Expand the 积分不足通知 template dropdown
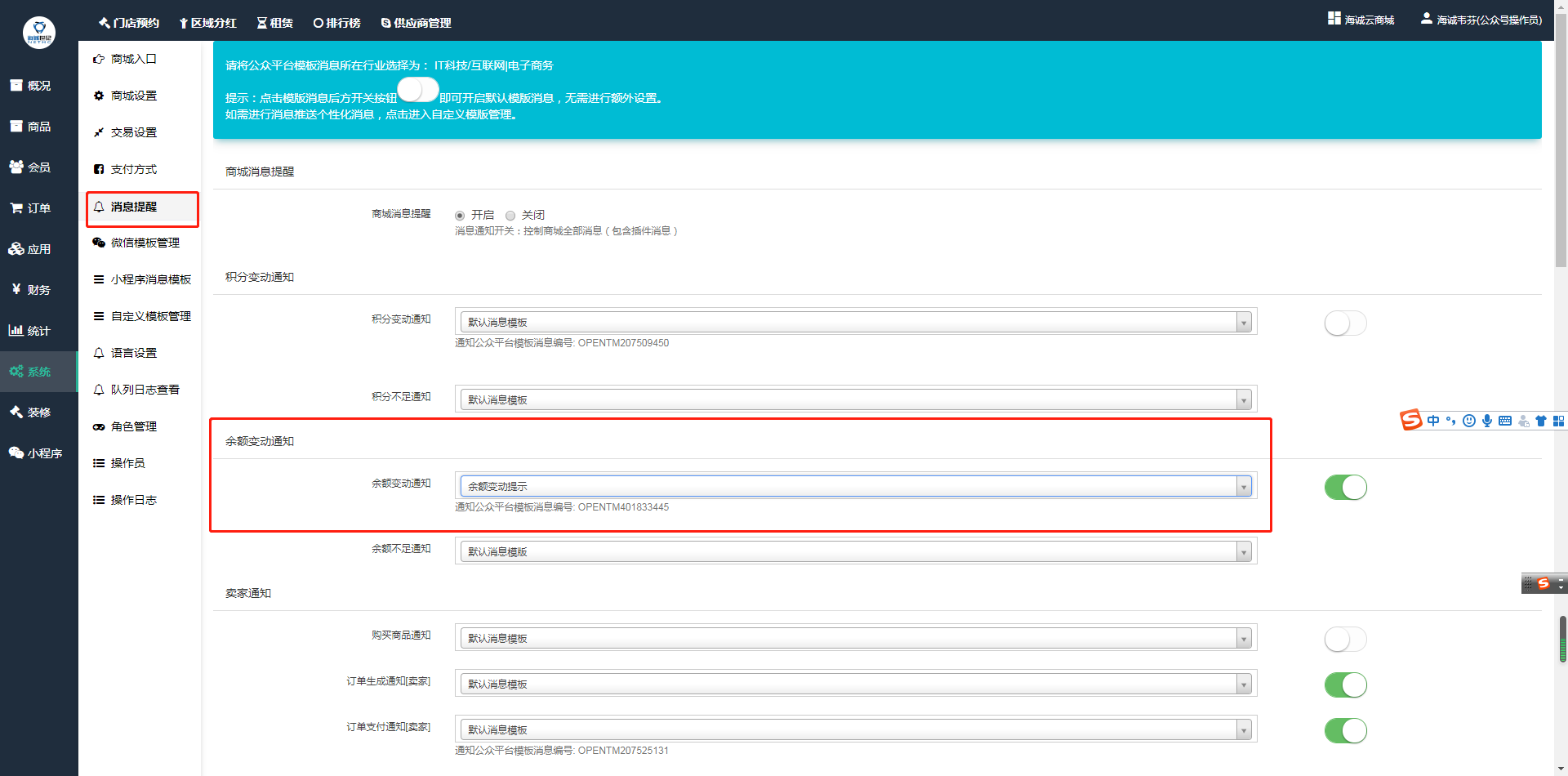 pos(855,400)
